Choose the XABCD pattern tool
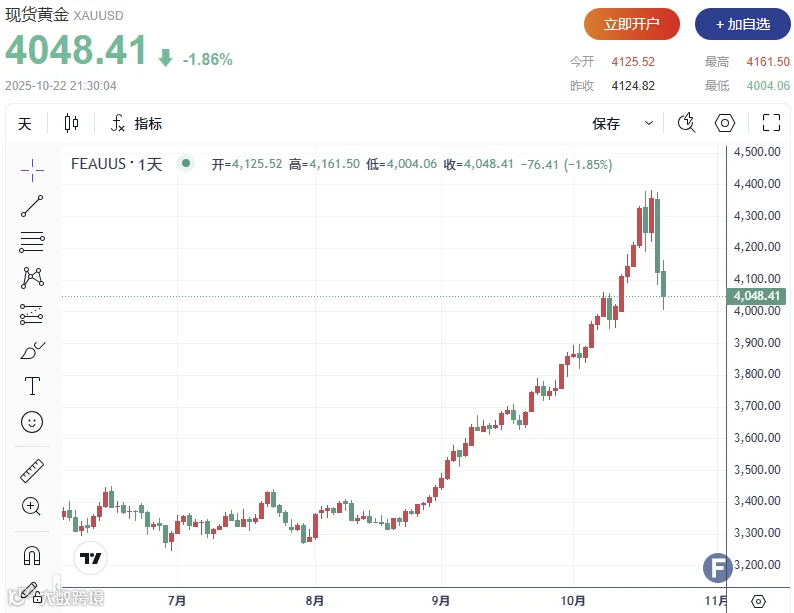This screenshot has width=794, height=613. coord(32,278)
